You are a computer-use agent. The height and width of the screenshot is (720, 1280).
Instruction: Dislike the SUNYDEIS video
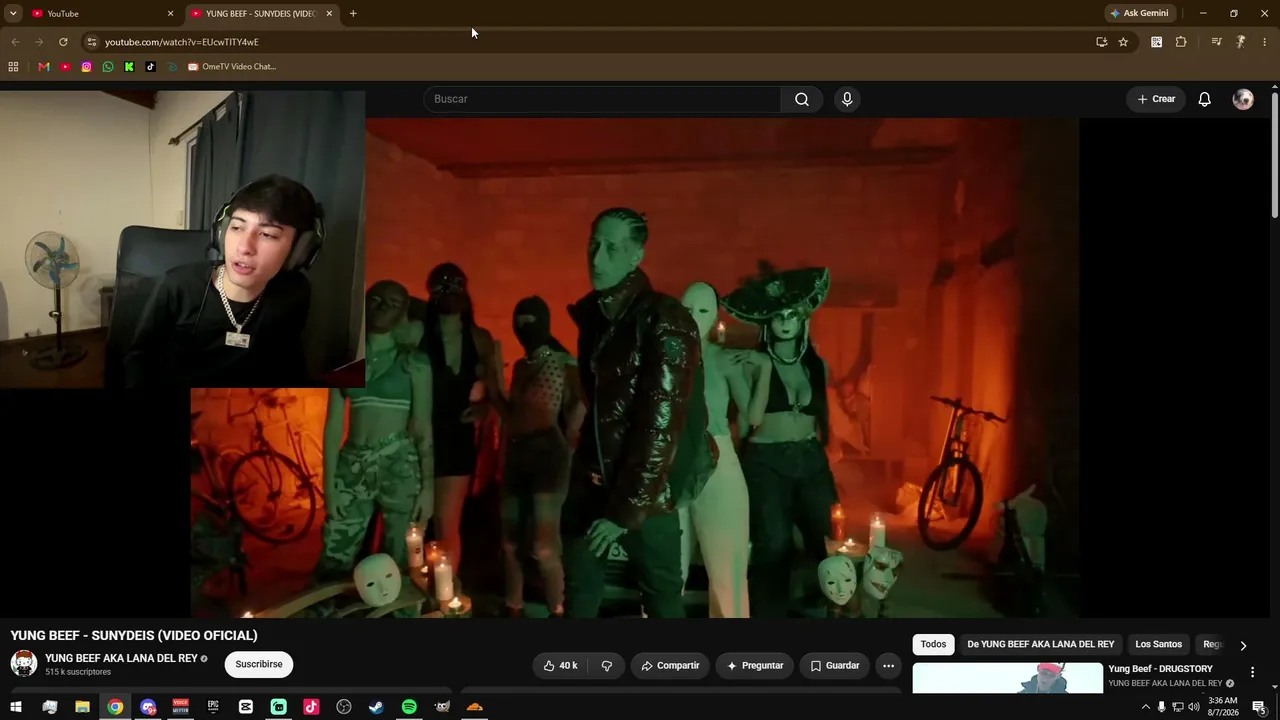(x=606, y=666)
